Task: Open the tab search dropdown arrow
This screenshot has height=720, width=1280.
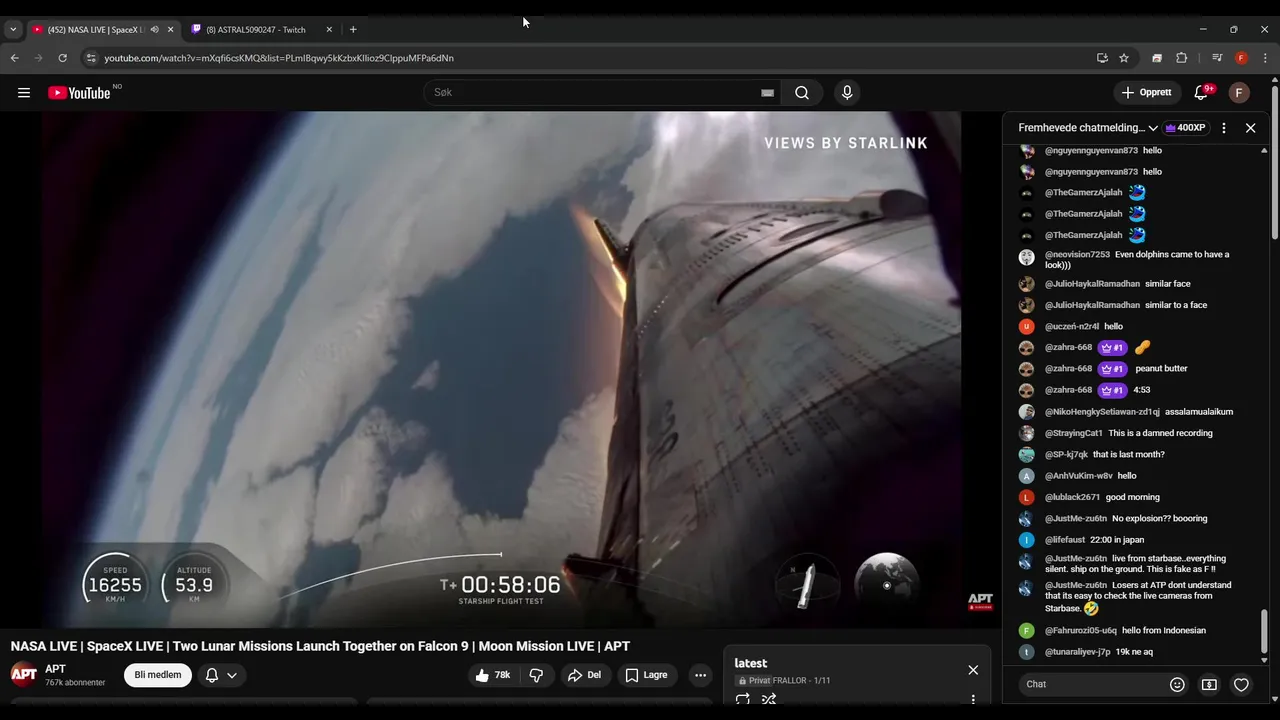Action: tap(13, 30)
